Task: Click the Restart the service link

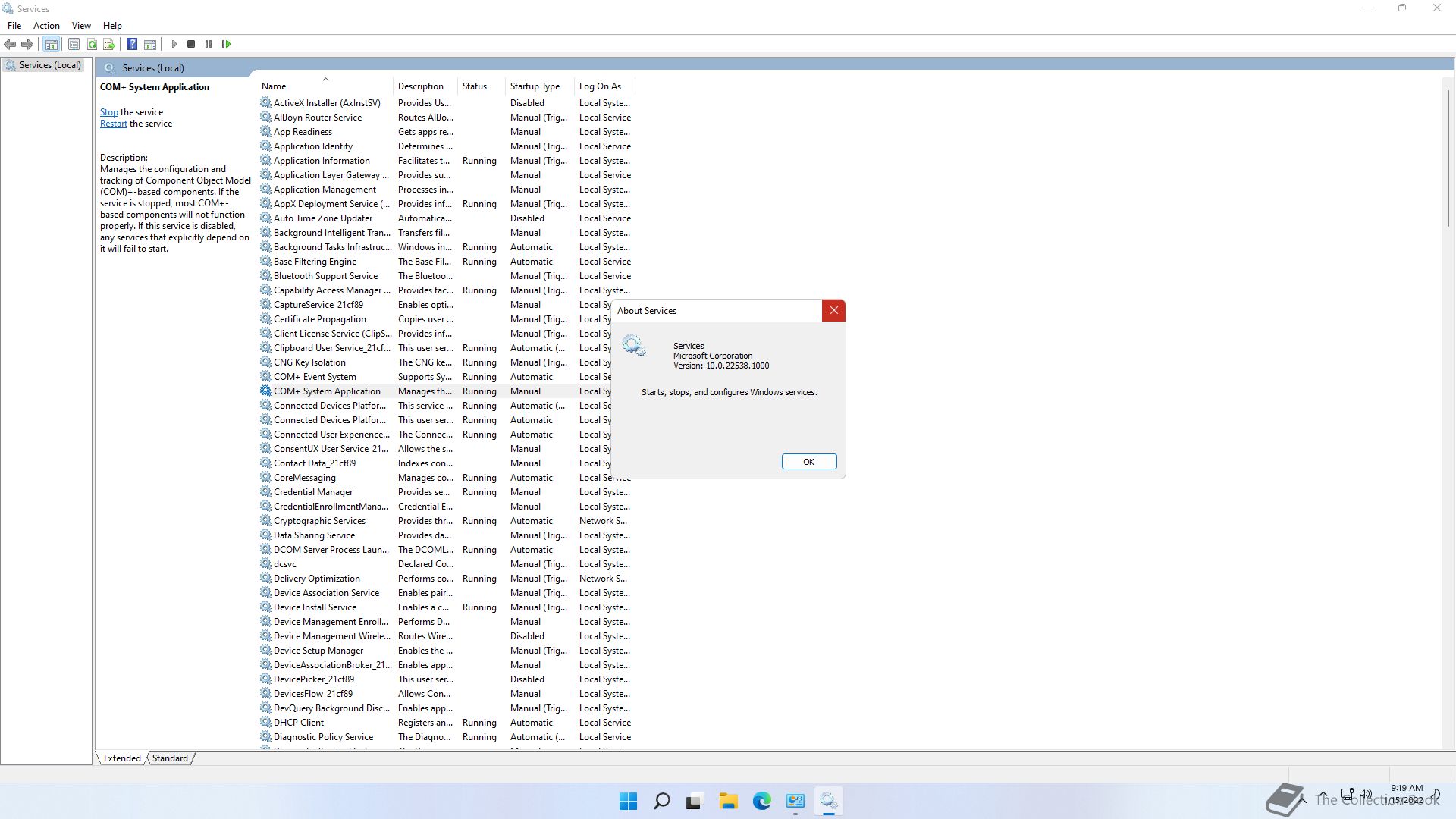Action: [113, 124]
